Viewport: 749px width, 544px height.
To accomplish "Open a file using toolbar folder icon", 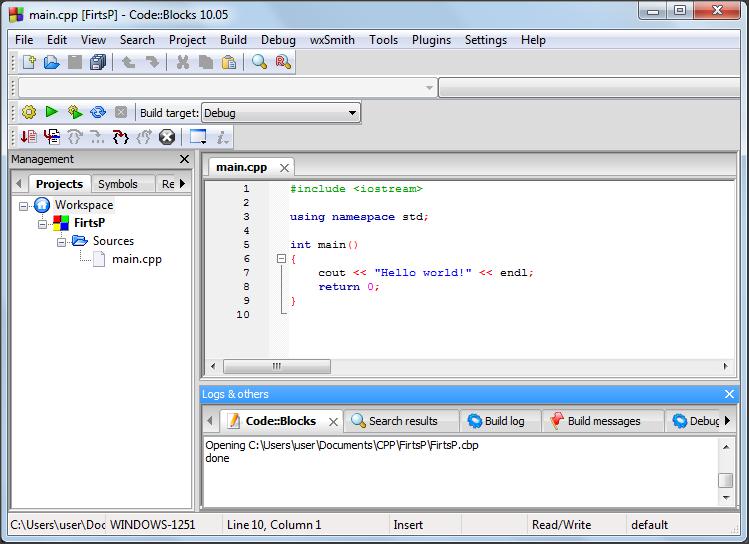I will point(52,62).
